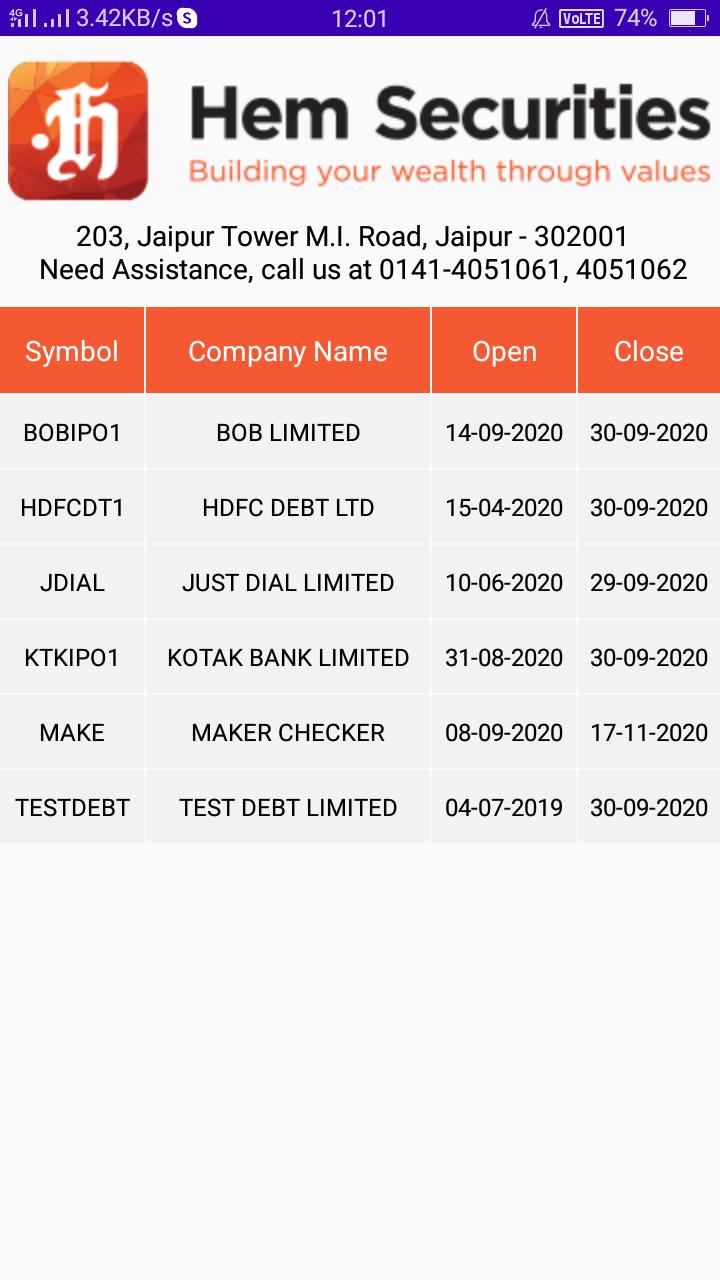Tap the Hem Securities title banner text
The width and height of the screenshot is (720, 1280).
449,112
